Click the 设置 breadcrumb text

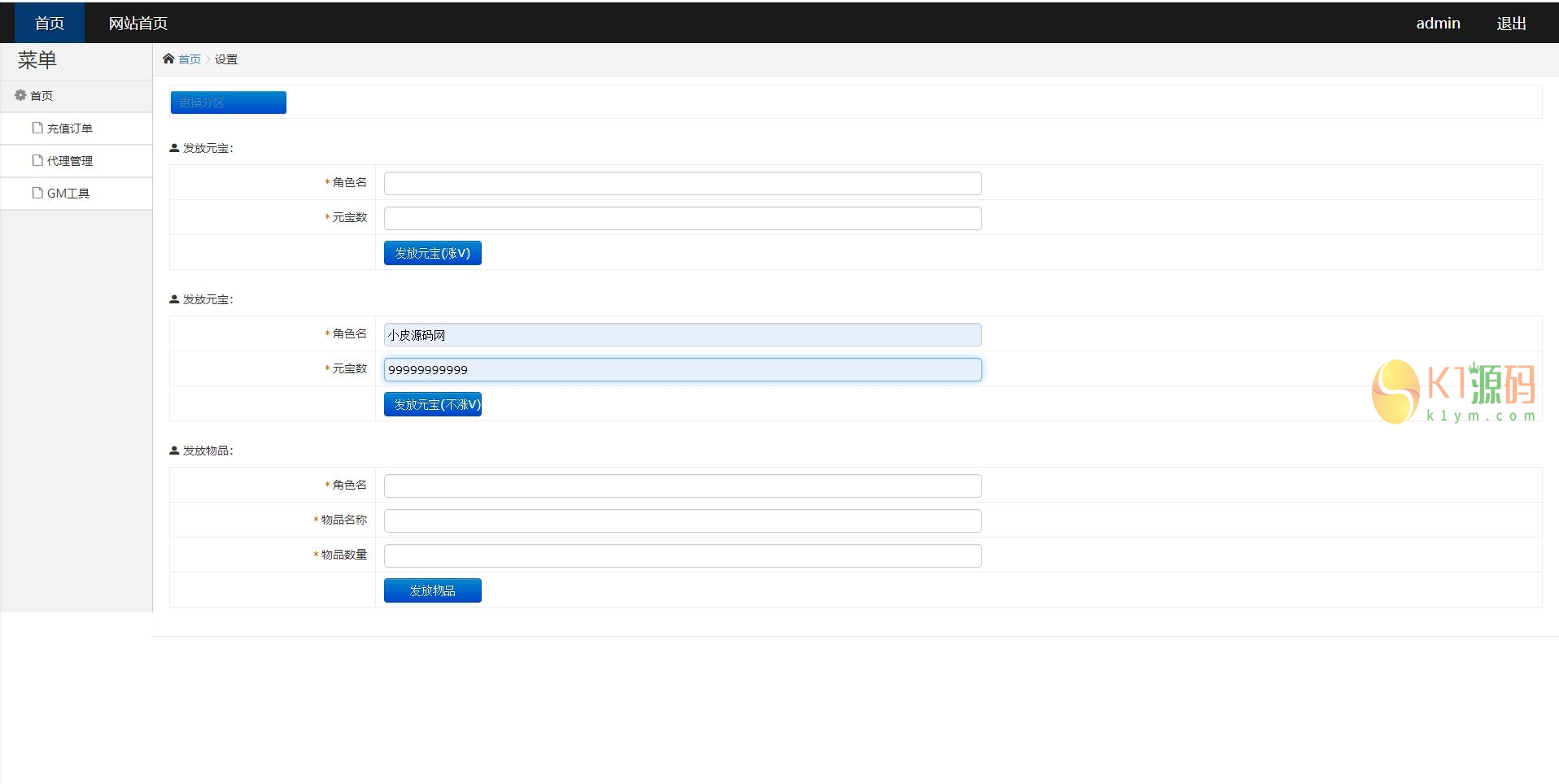coord(226,59)
